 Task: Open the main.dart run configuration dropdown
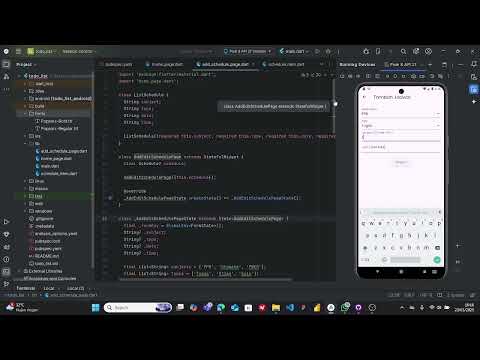294,51
